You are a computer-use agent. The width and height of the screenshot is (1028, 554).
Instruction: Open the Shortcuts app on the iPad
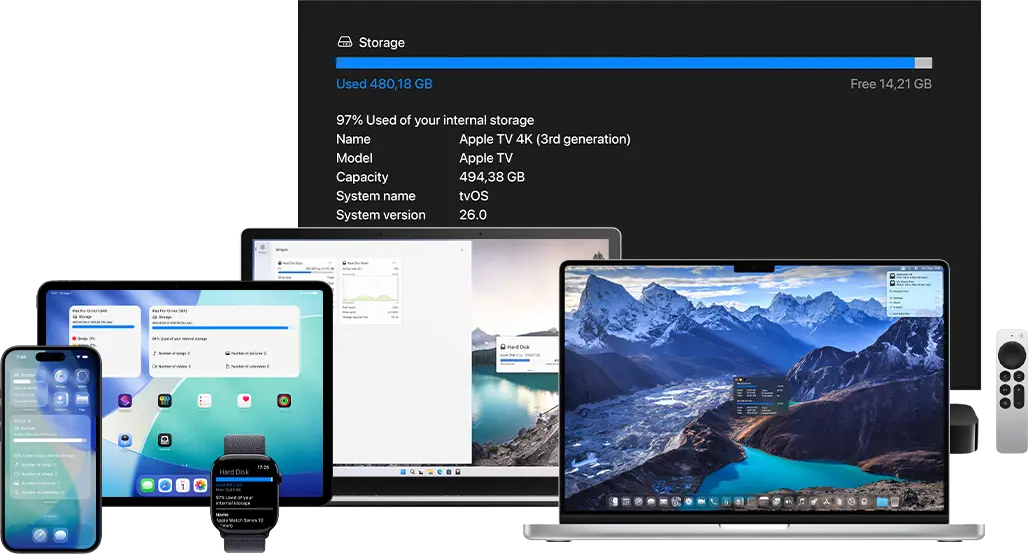pos(125,401)
